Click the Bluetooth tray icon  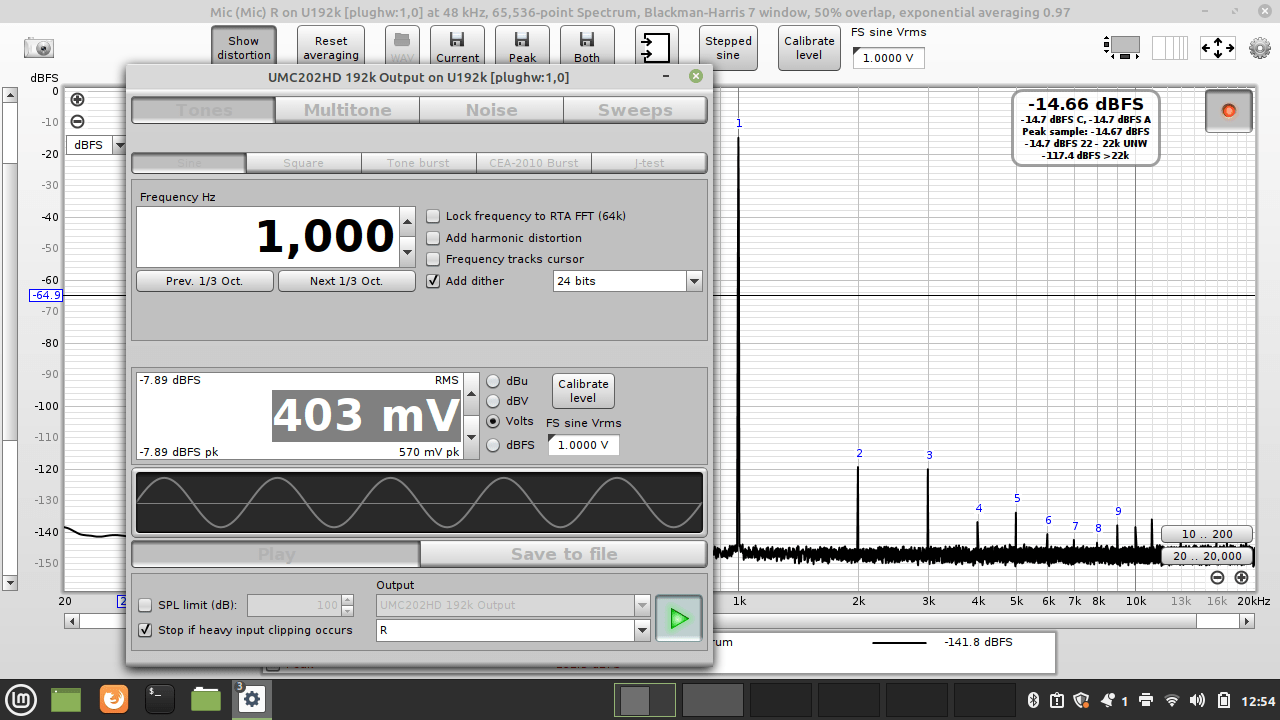1034,700
